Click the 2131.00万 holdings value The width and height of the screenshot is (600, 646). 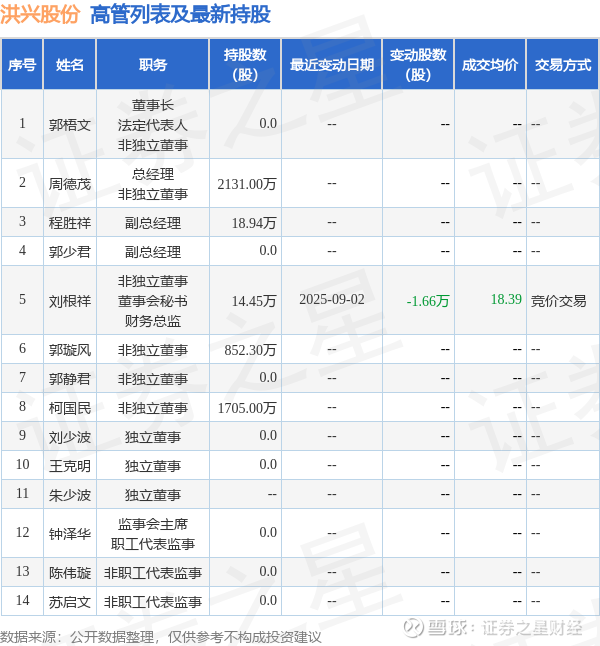point(247,184)
